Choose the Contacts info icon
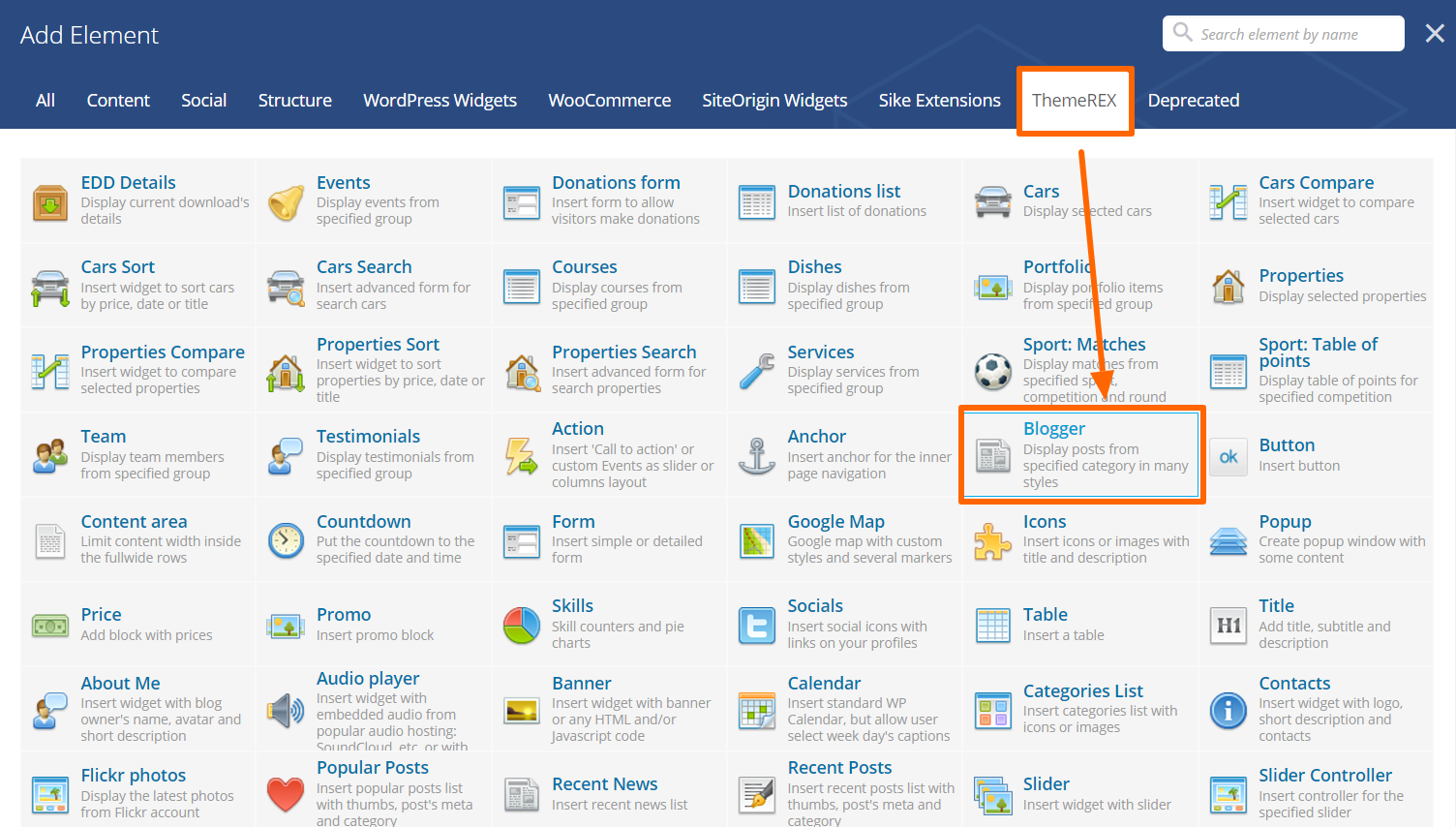The image size is (1456, 827). point(1228,711)
